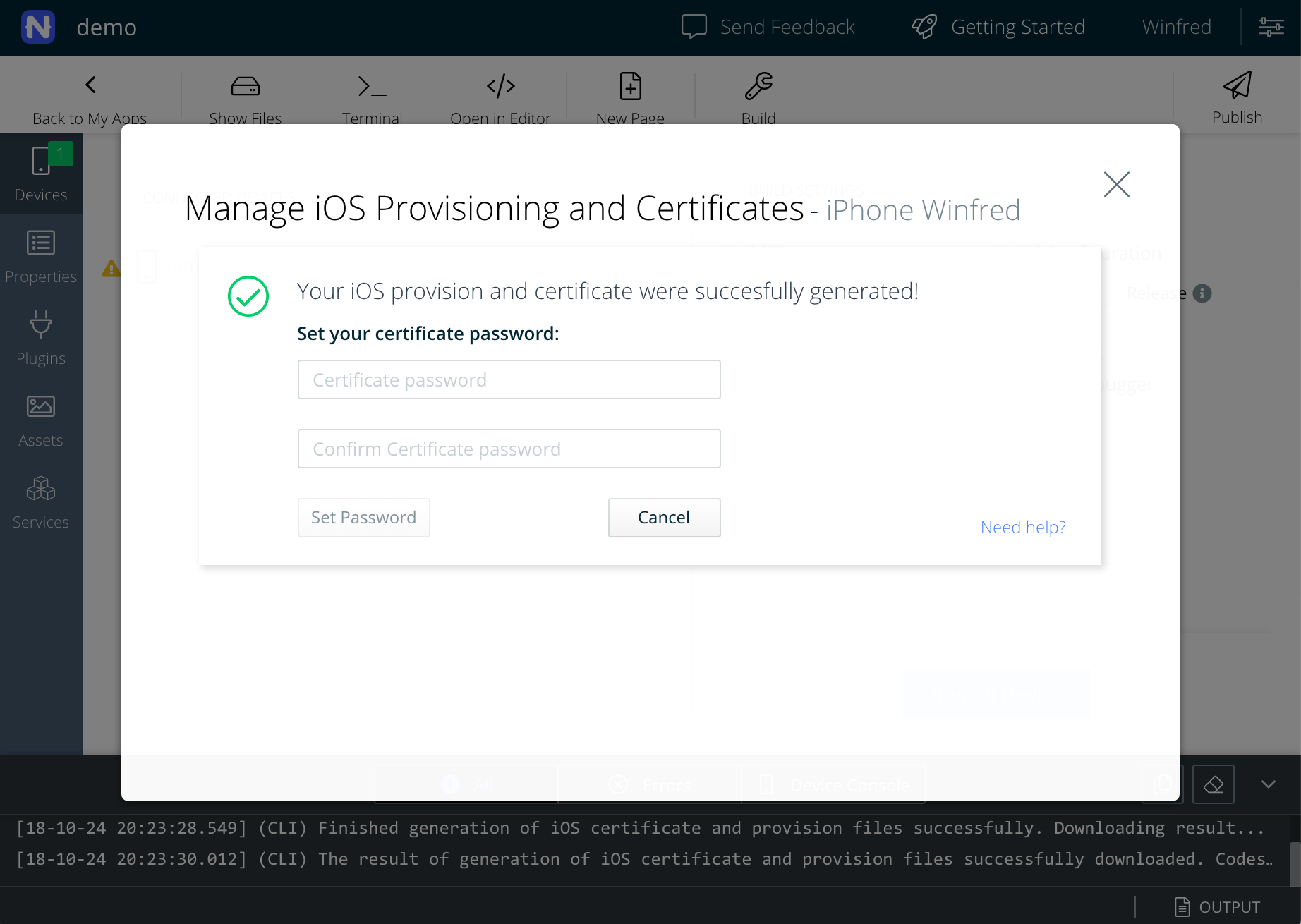Go back to My Apps

click(90, 99)
